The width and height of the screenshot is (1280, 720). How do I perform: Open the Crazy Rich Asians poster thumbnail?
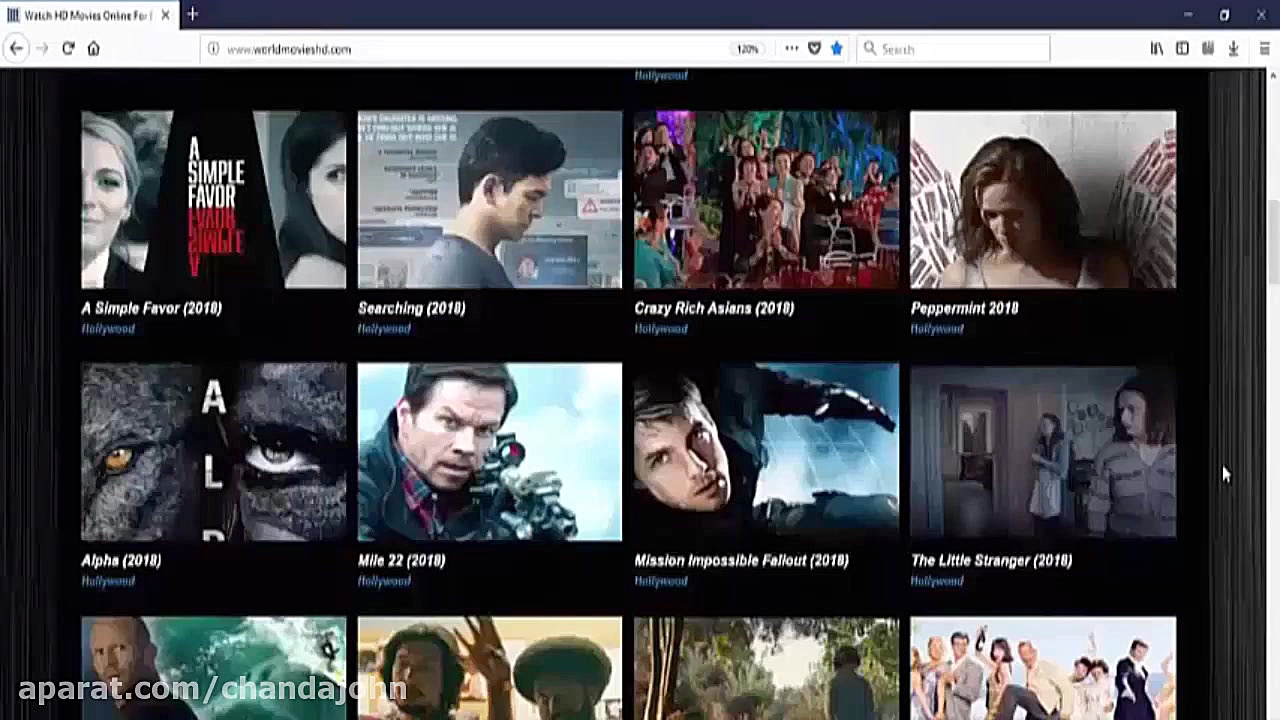[766, 200]
